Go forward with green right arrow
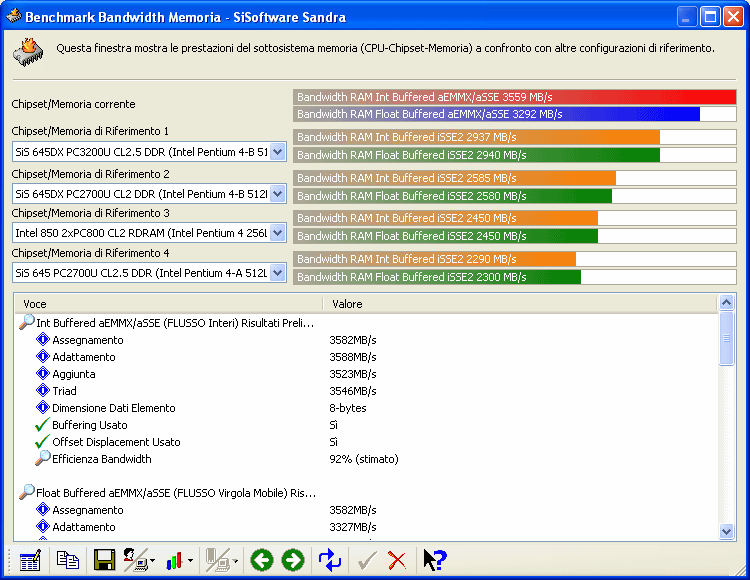 coord(293,560)
